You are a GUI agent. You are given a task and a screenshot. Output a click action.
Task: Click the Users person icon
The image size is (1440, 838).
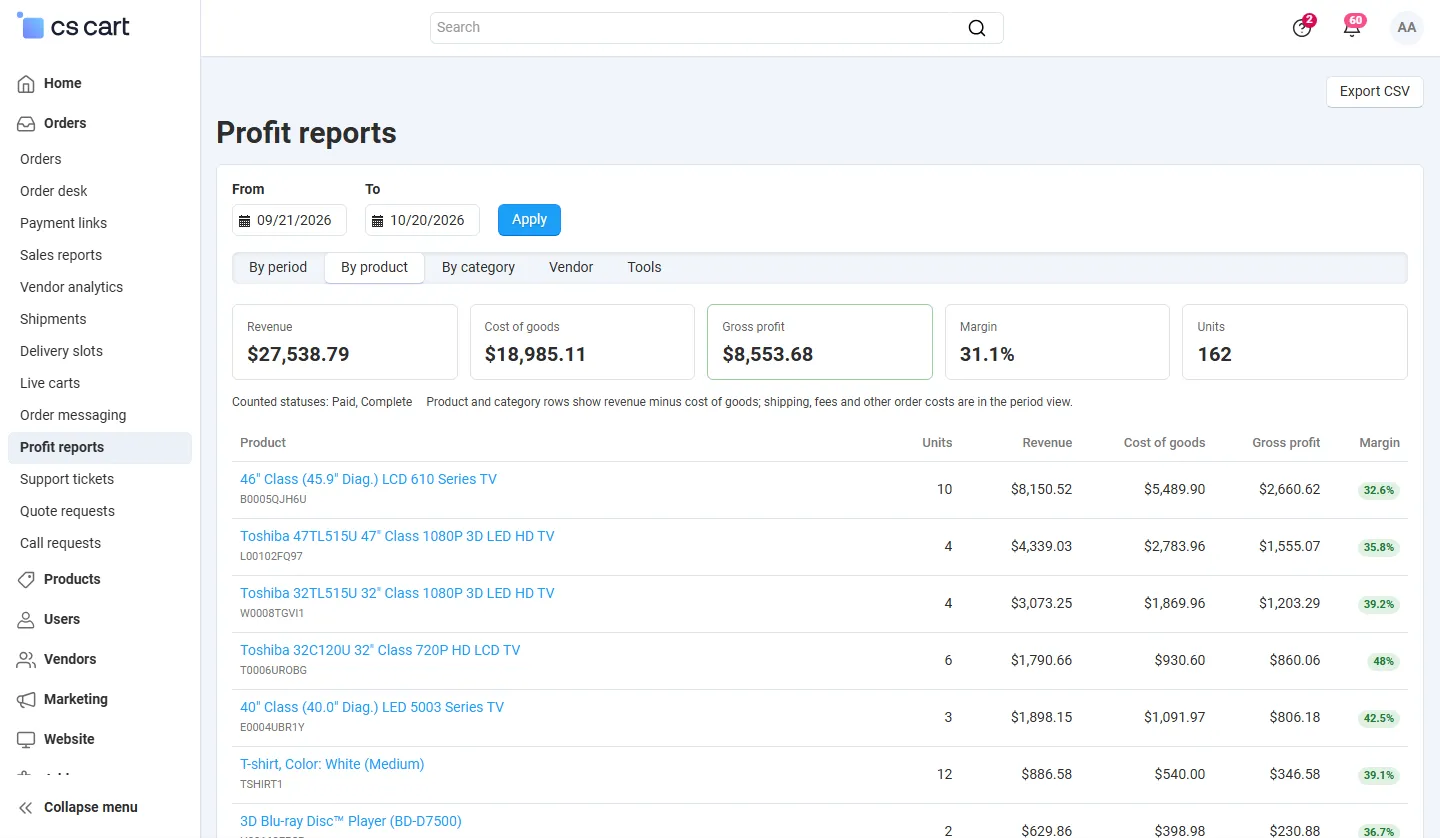coord(26,620)
